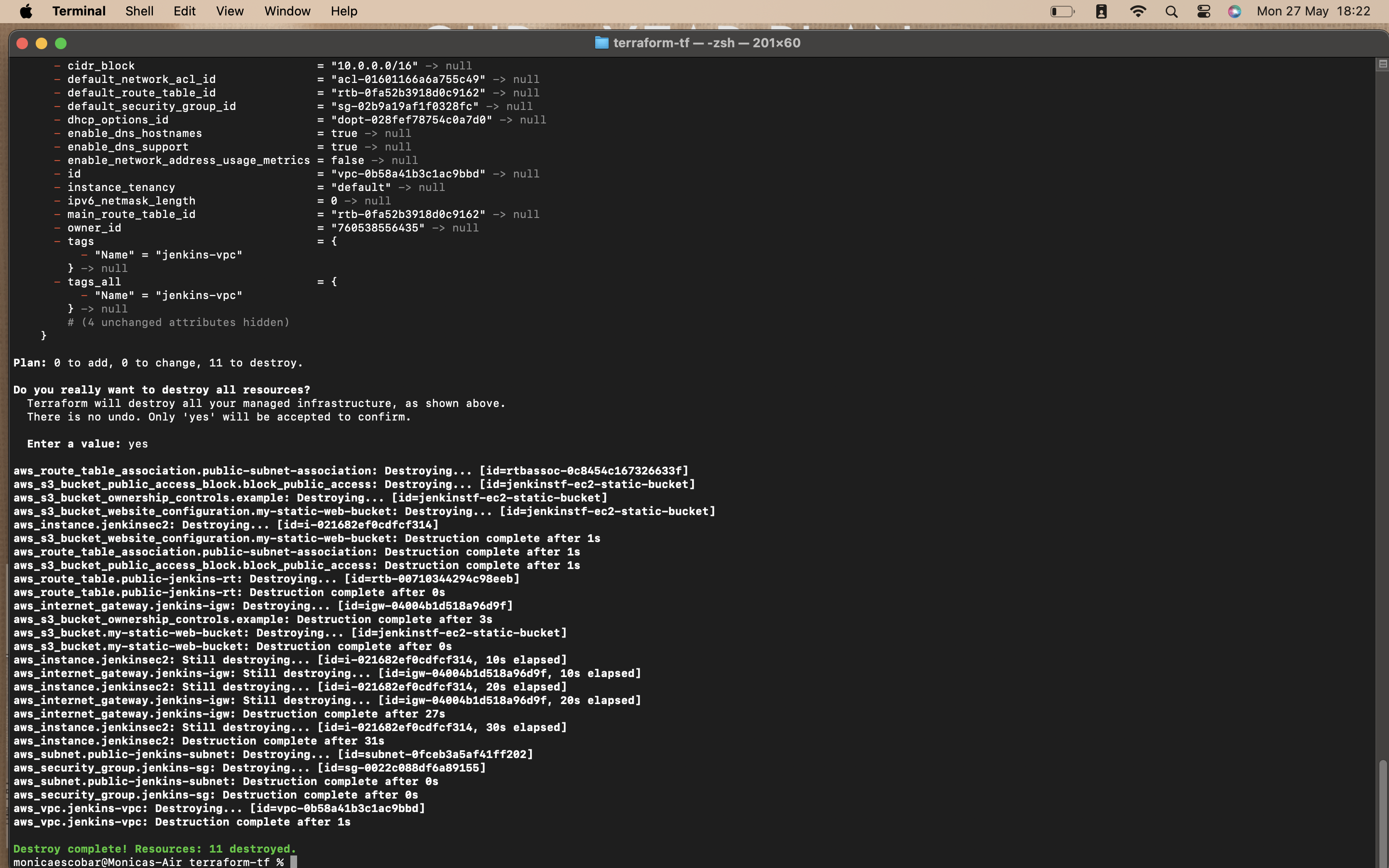The height and width of the screenshot is (868, 1389).
Task: Open the Help menu
Action: [x=344, y=11]
